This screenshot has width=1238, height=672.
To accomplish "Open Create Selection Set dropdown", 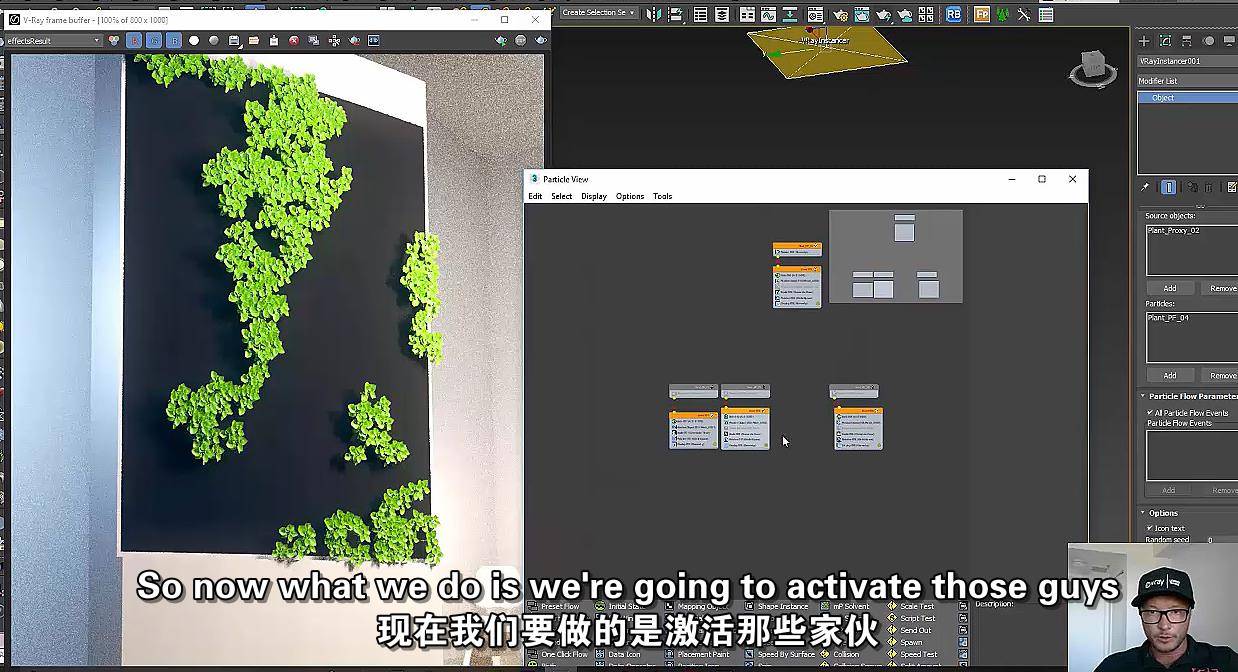I will pos(598,12).
